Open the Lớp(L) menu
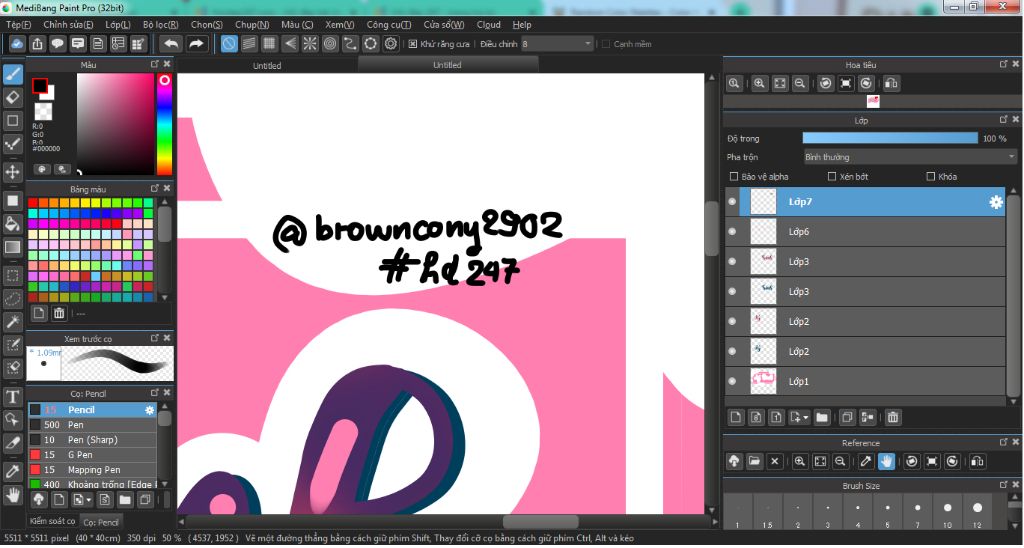 [x=118, y=25]
